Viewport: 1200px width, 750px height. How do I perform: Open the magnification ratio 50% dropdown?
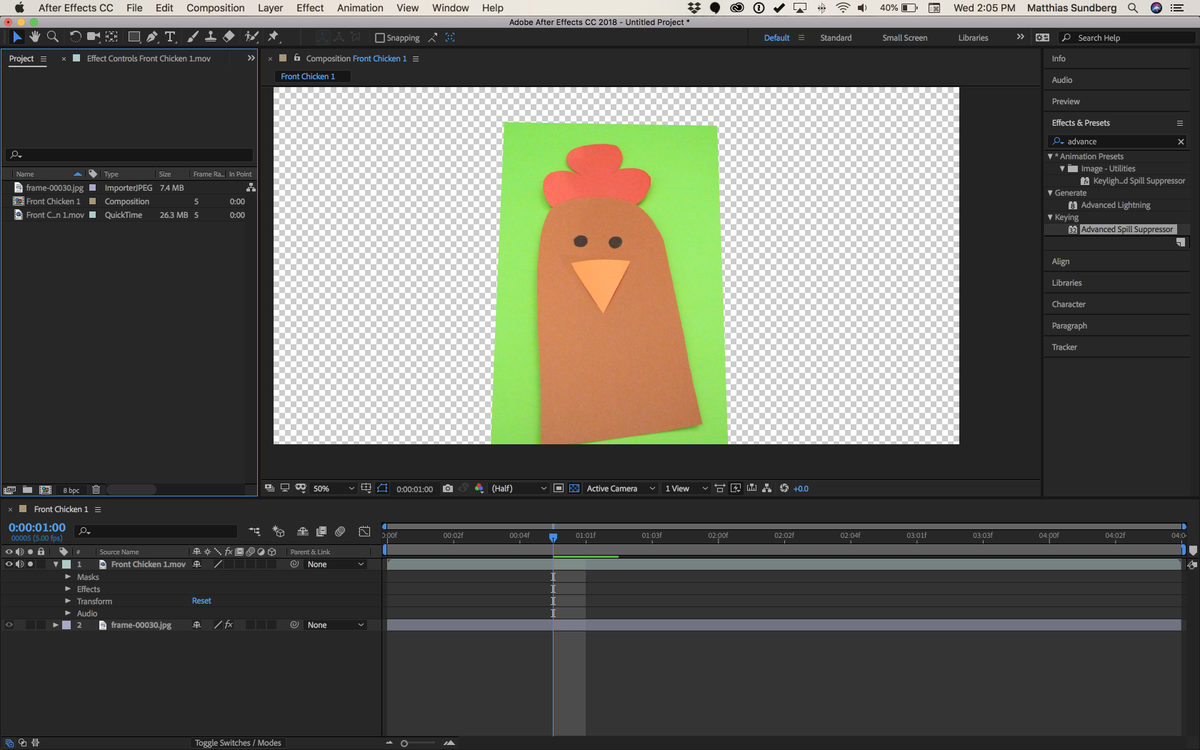pos(333,488)
